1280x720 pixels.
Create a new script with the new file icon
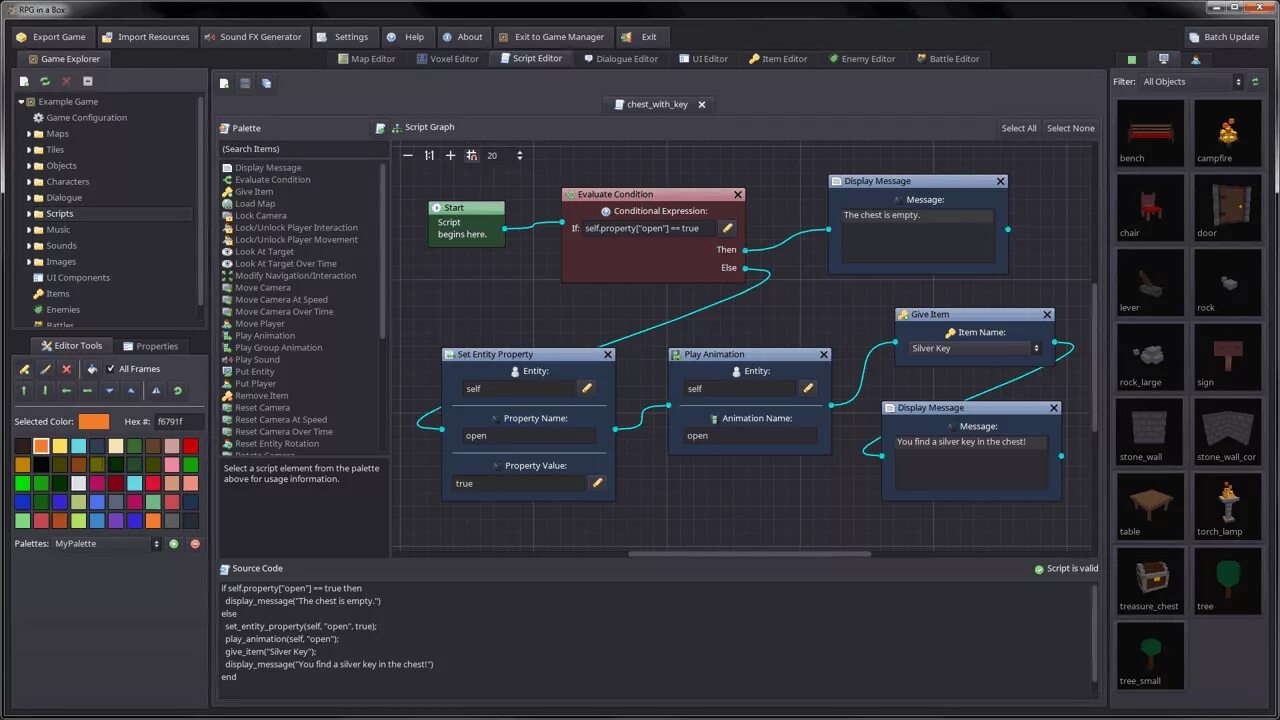[x=224, y=82]
